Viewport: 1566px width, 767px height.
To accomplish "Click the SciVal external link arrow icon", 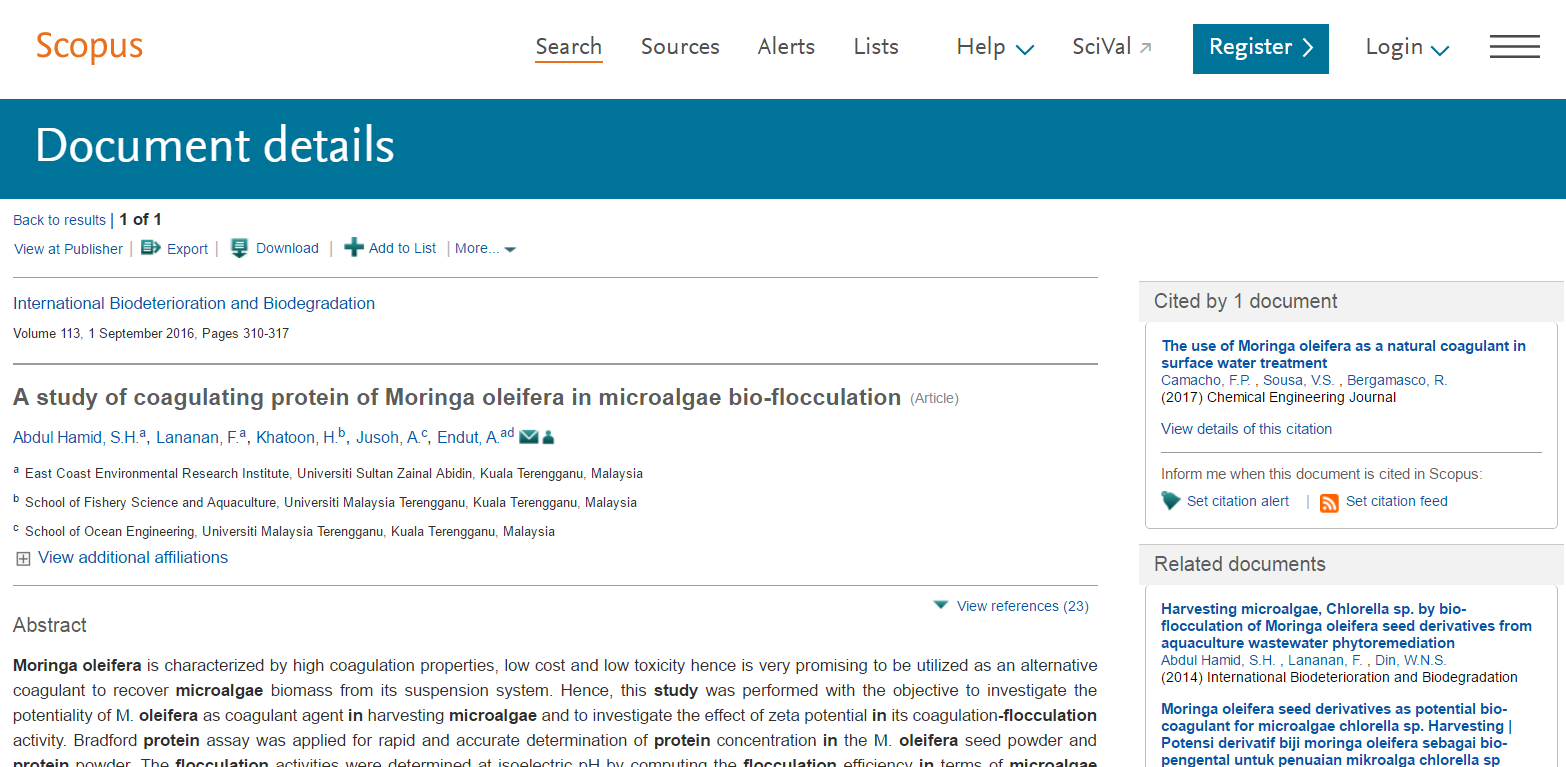I will pyautogui.click(x=1146, y=47).
